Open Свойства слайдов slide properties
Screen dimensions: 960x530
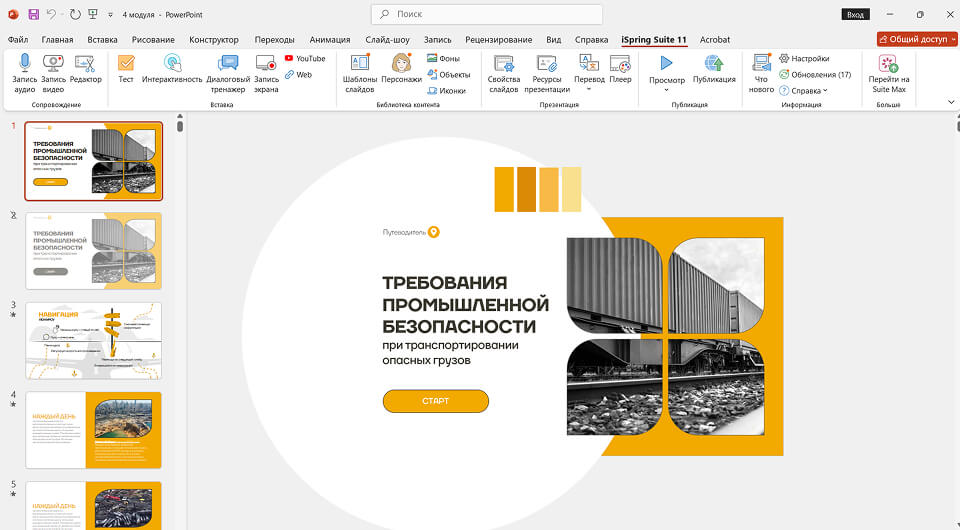[504, 64]
